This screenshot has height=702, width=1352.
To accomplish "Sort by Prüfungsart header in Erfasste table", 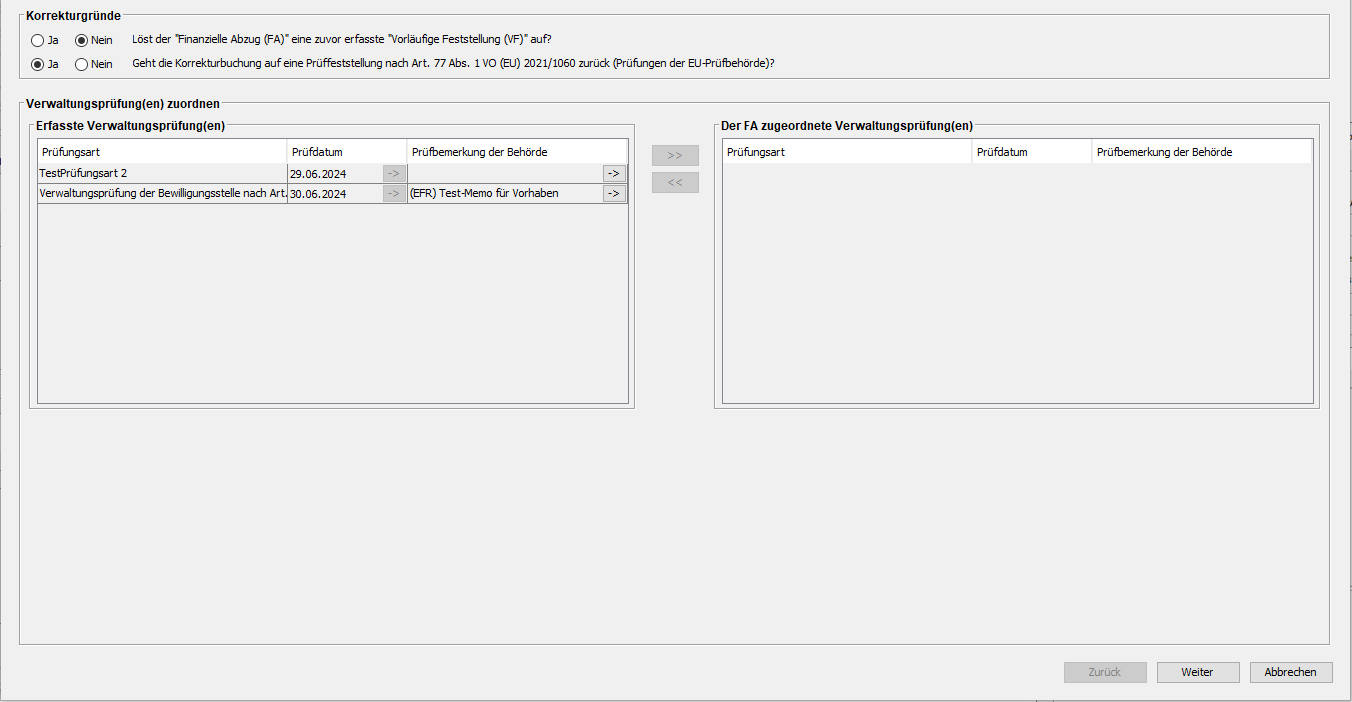I will click(161, 152).
